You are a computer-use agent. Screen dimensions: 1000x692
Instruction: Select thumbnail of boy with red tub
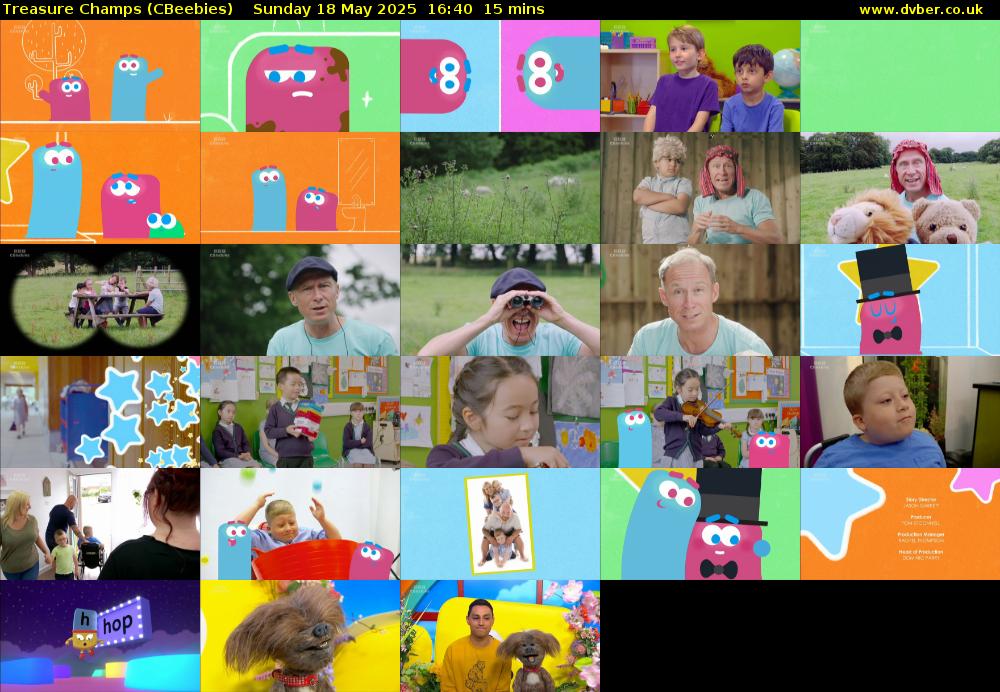(300, 524)
